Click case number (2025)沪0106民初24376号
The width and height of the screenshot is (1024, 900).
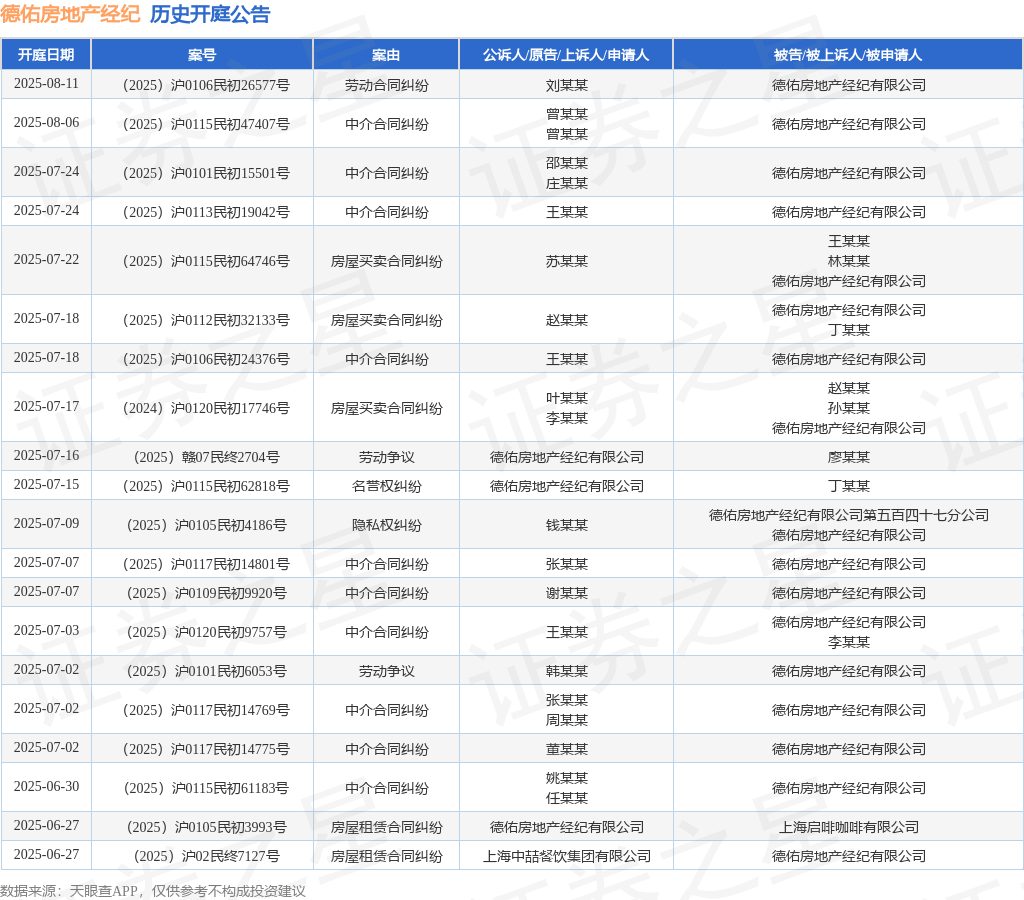pyautogui.click(x=206, y=359)
